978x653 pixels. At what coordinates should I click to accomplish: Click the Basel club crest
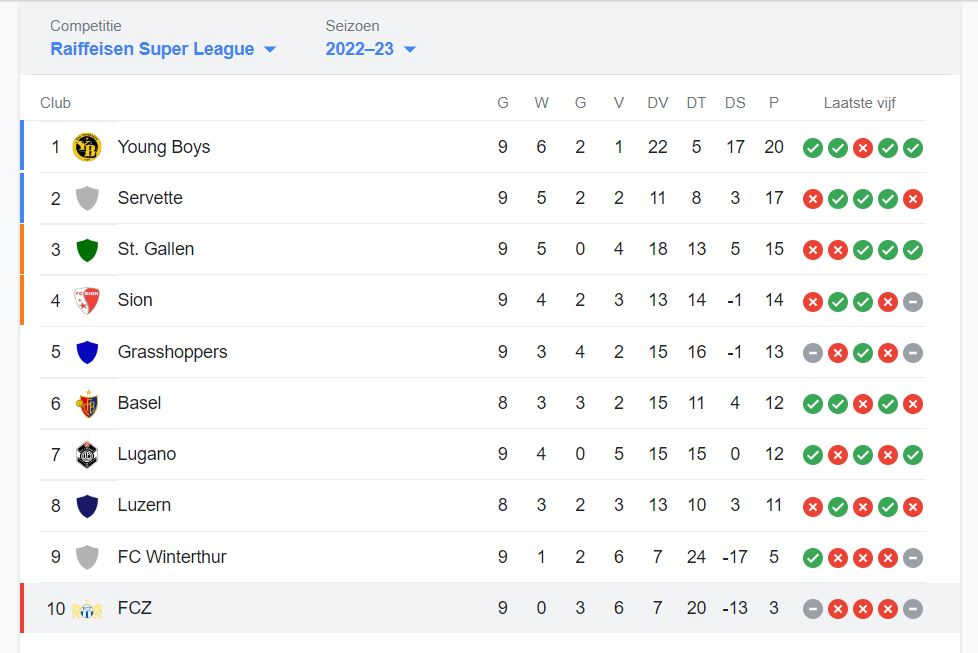pos(87,404)
